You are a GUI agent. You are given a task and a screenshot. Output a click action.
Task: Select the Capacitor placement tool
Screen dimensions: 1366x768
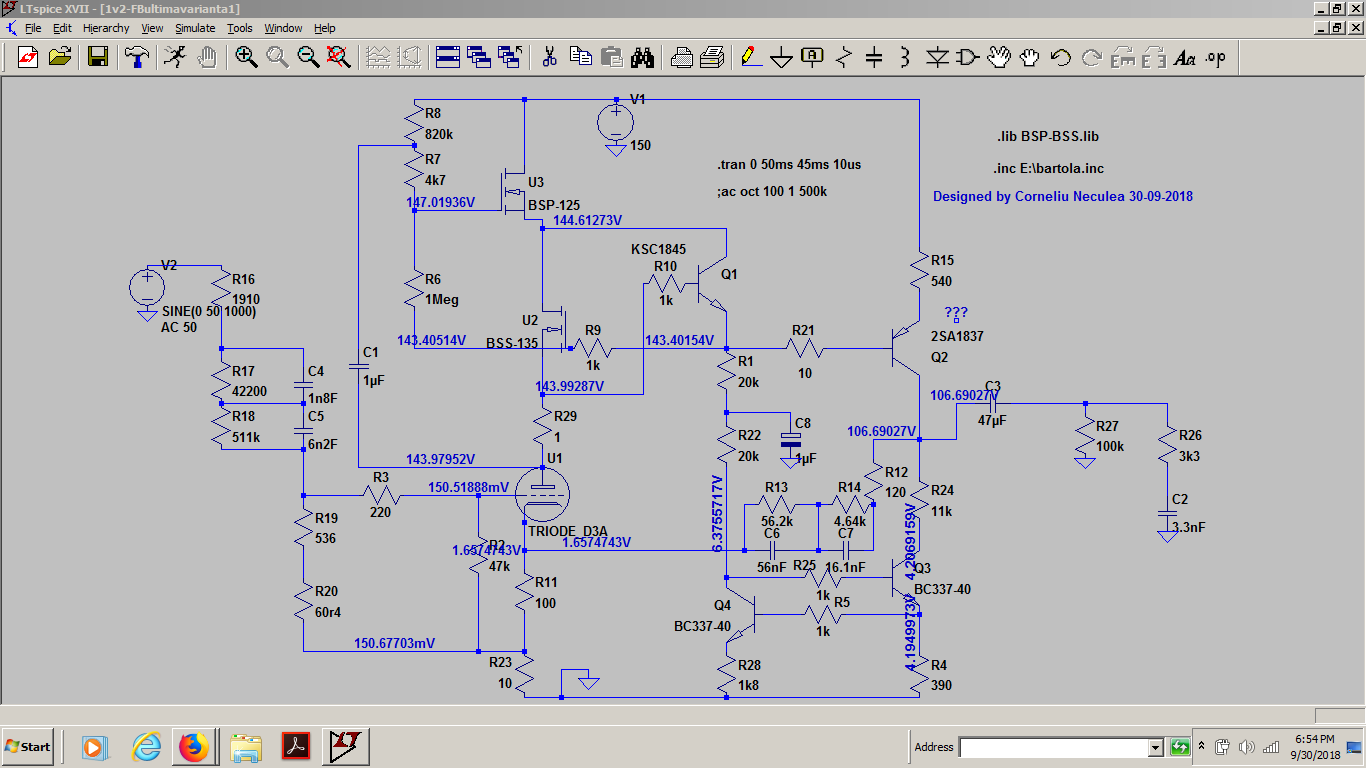(875, 57)
